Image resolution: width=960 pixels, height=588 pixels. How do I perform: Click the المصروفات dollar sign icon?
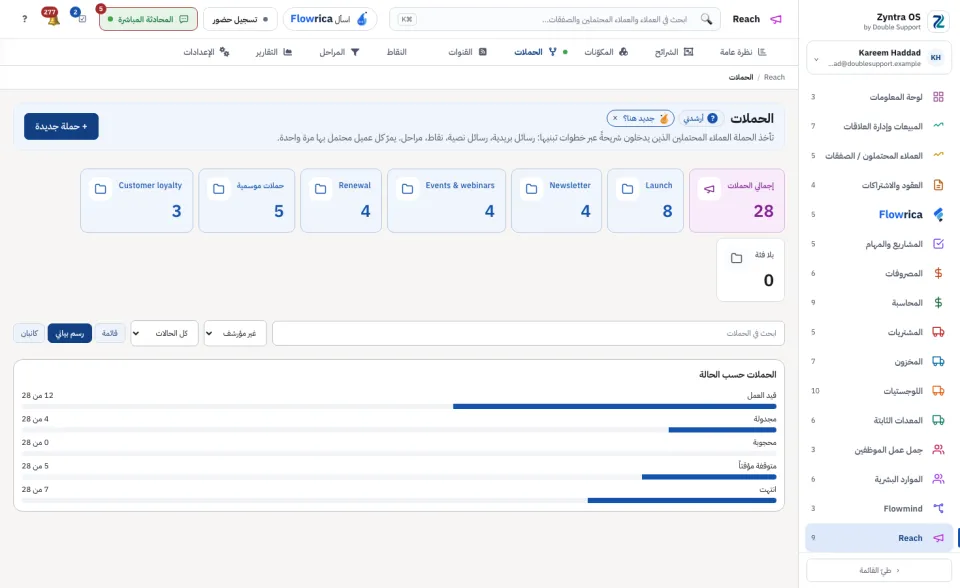pyautogui.click(x=938, y=273)
